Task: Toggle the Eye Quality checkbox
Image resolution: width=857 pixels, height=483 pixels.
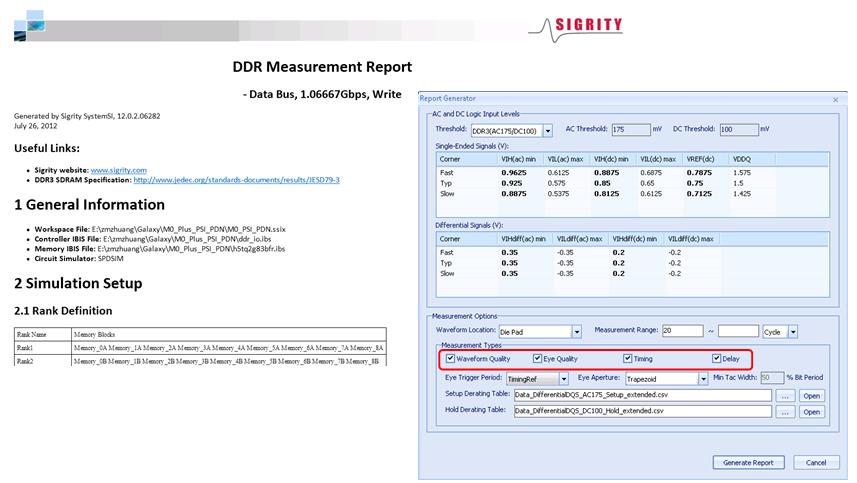Action: point(537,358)
